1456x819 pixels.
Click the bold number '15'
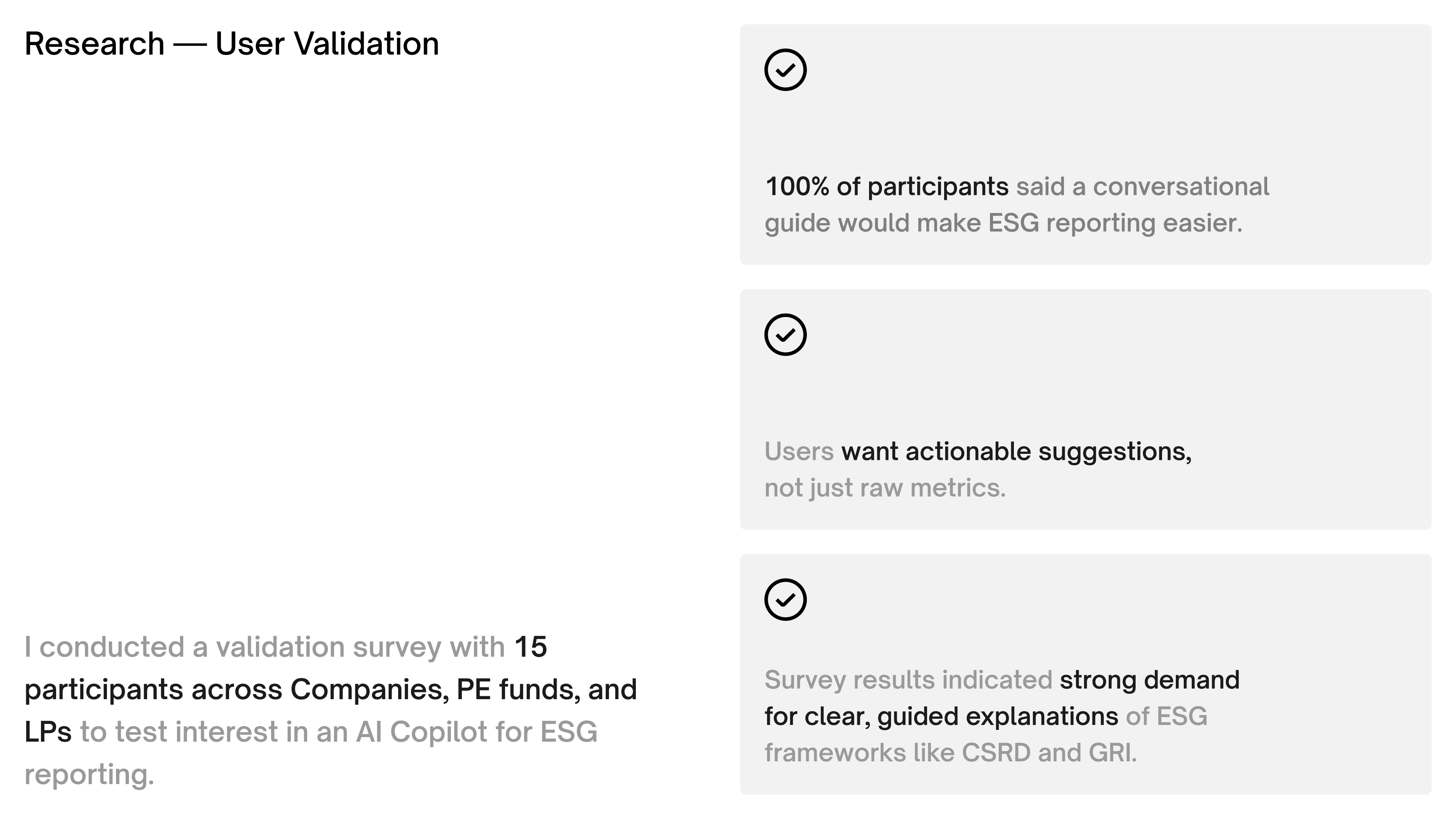click(530, 647)
